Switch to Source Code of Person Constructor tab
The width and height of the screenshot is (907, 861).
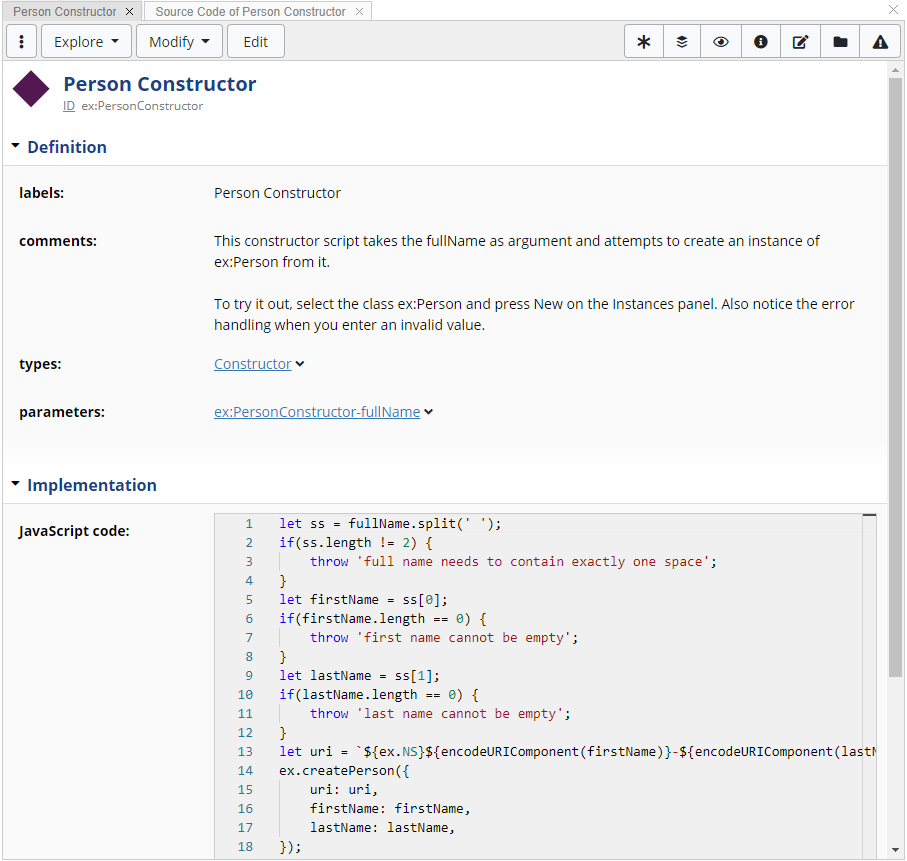click(x=250, y=12)
